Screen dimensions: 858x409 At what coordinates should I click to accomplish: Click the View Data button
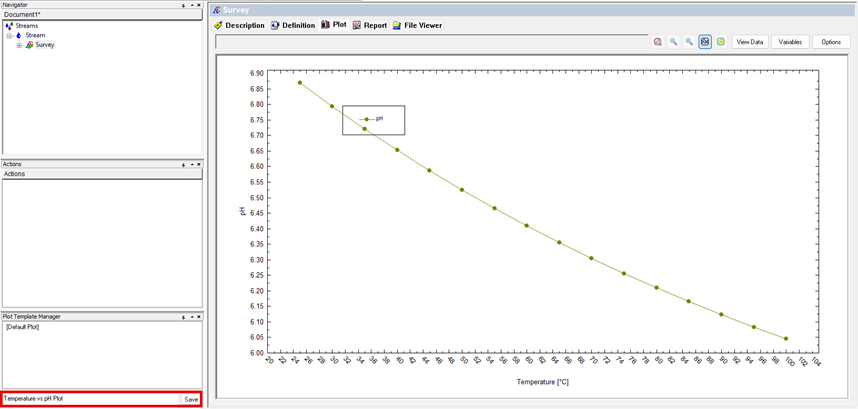749,42
